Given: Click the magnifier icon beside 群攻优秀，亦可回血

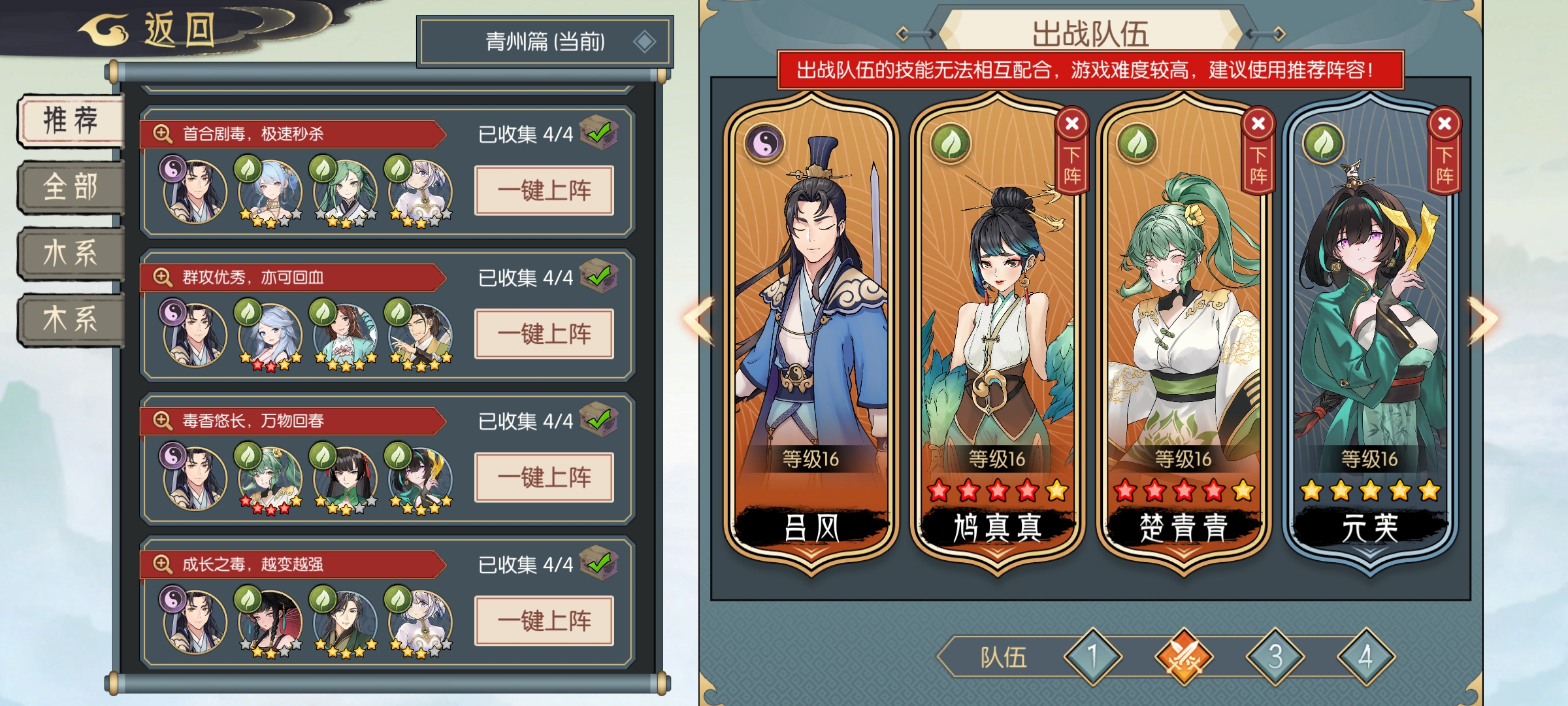Looking at the screenshot, I should [162, 277].
